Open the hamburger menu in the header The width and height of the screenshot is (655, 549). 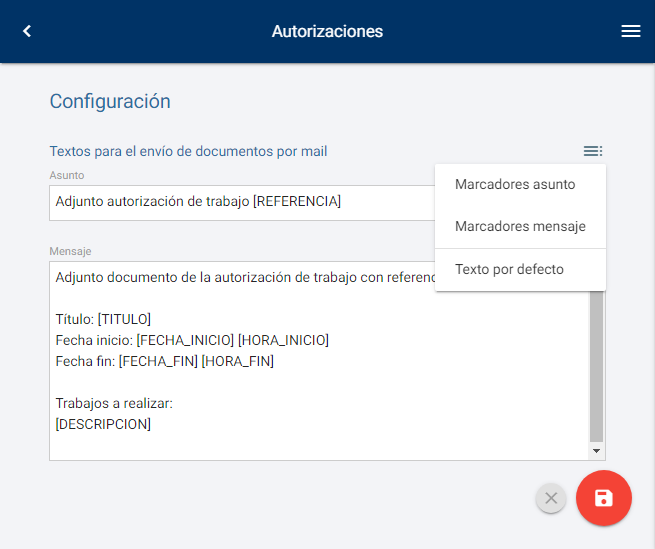click(630, 31)
